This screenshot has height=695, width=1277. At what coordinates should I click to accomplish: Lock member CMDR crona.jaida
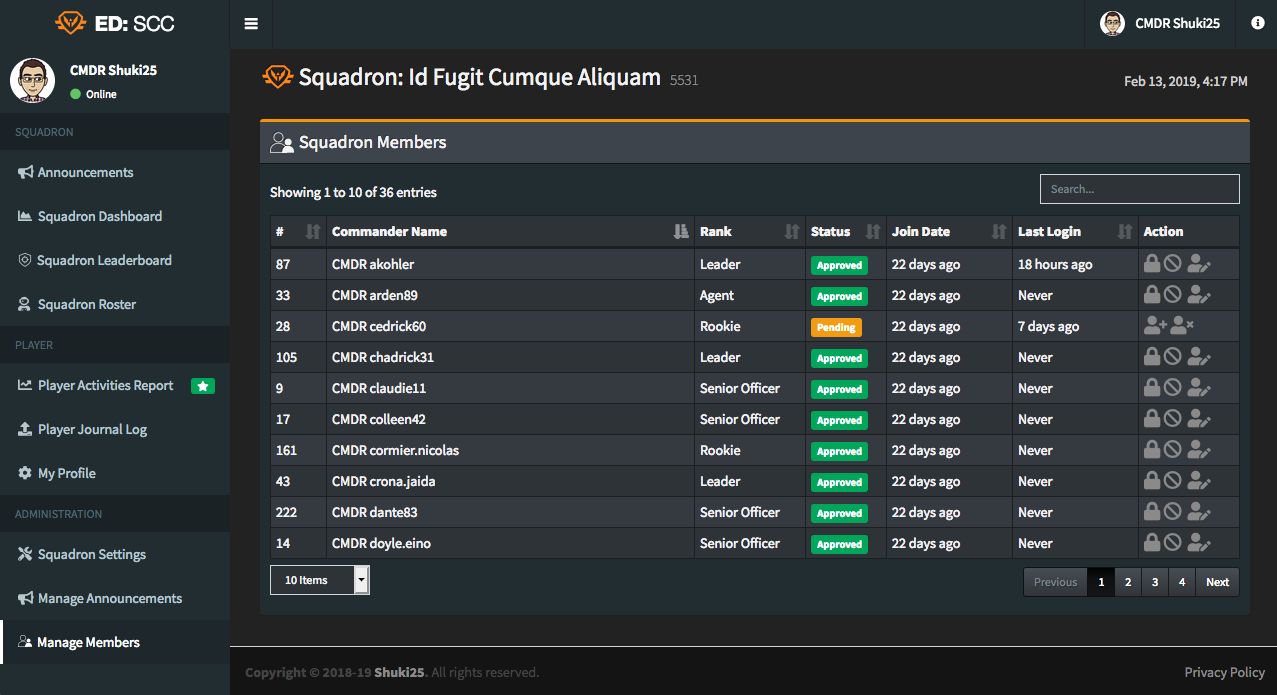(x=1152, y=481)
